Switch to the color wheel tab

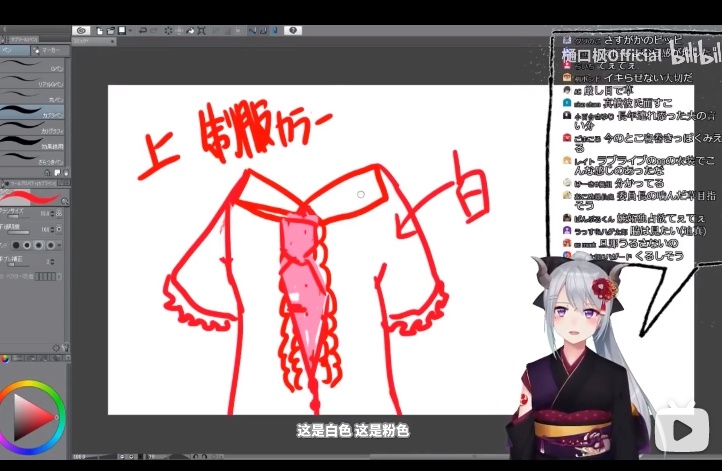coord(5,358)
